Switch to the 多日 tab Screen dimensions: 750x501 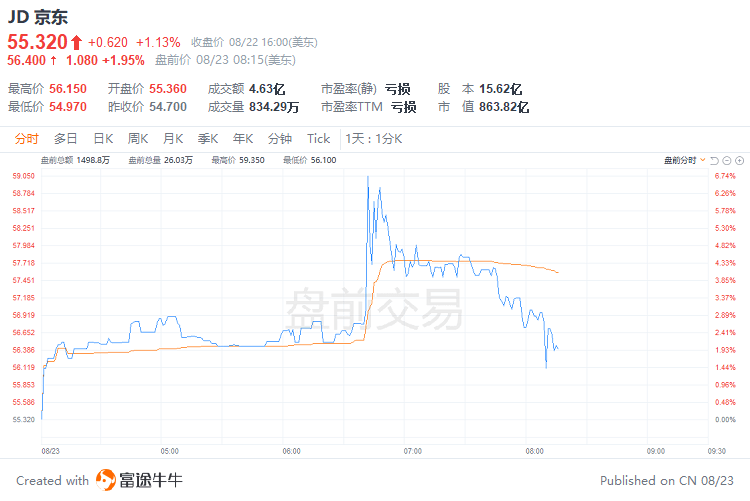point(66,139)
